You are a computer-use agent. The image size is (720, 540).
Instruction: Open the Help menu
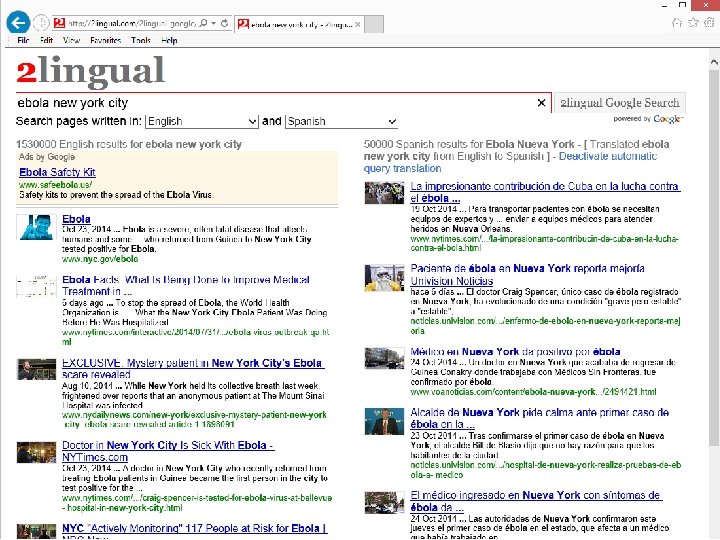click(x=169, y=40)
